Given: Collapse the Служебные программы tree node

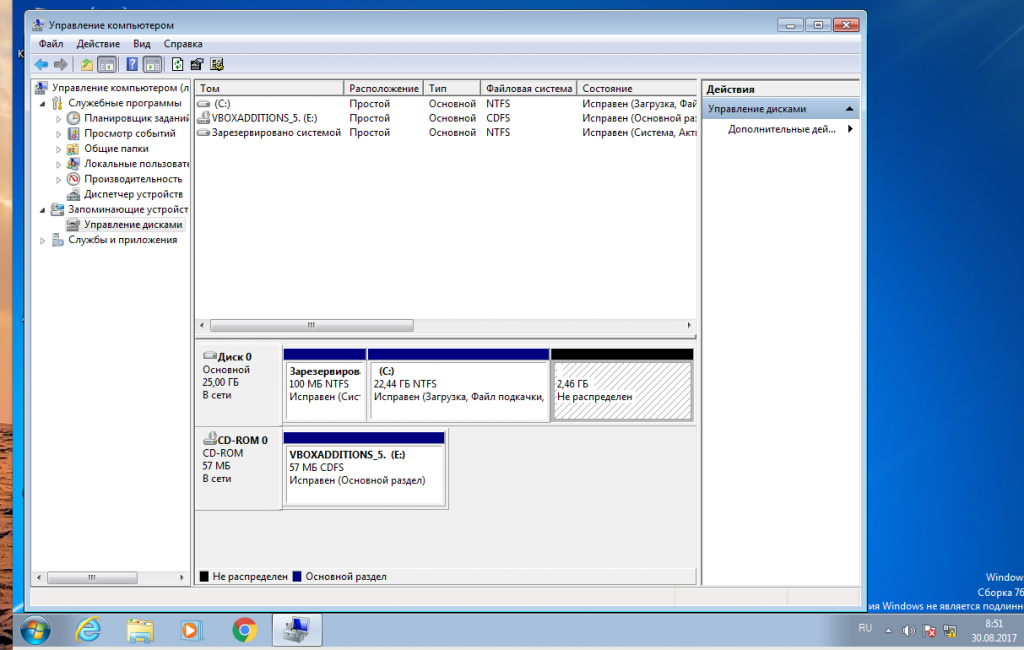Looking at the screenshot, I should tap(43, 103).
